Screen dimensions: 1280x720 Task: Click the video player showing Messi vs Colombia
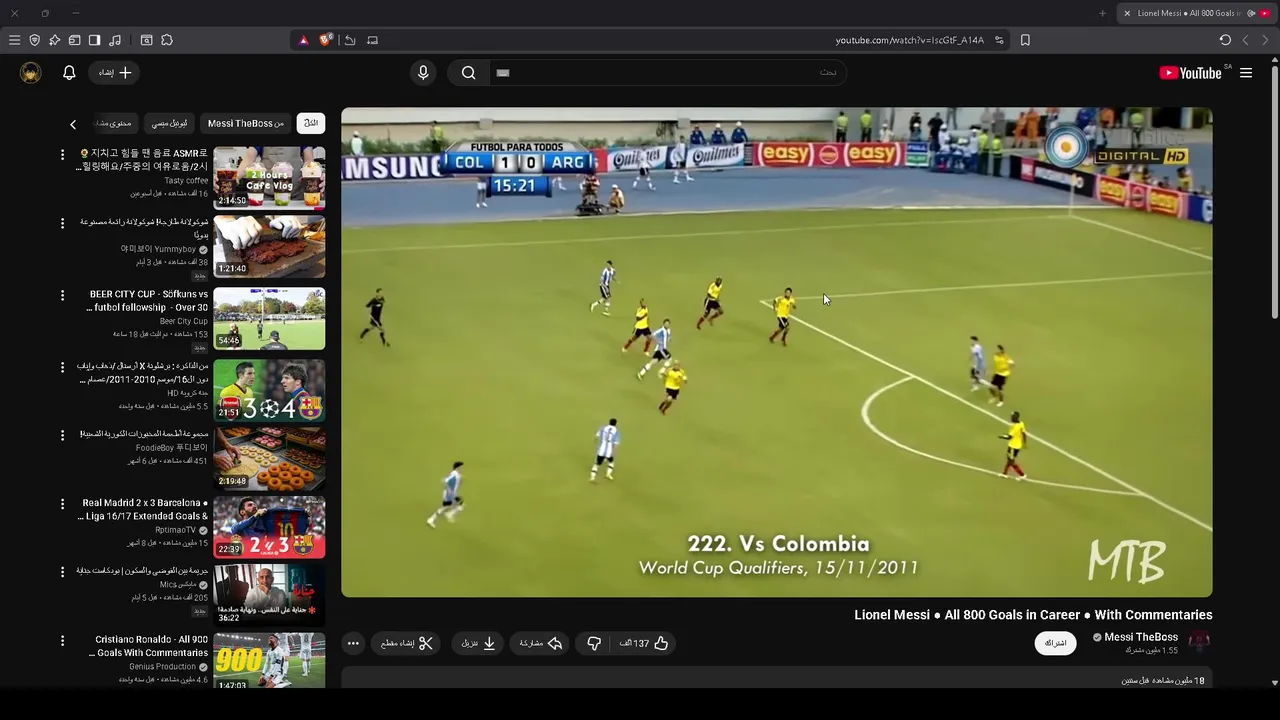777,352
